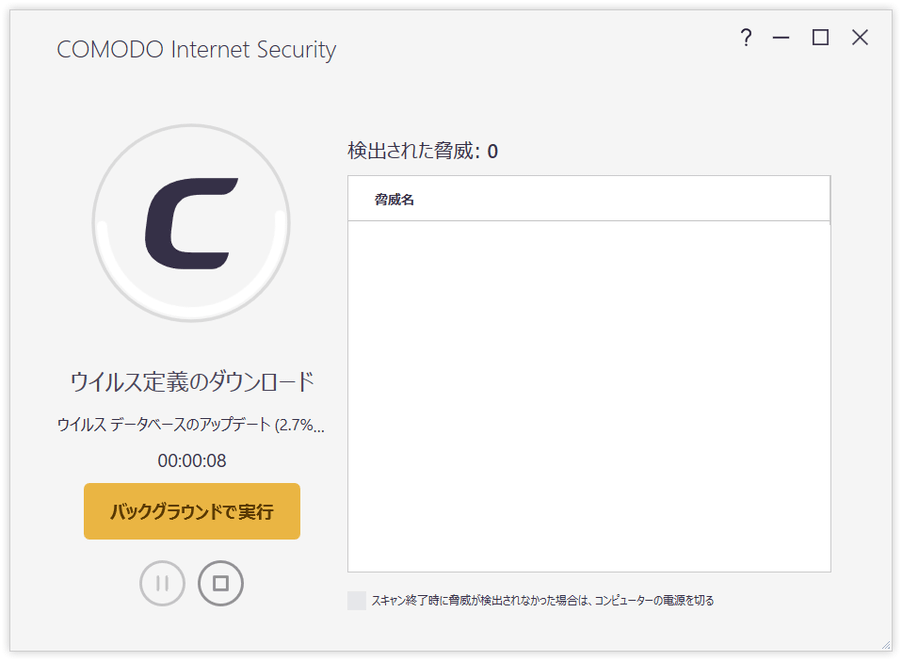The image size is (902, 661).
Task: Click inside the empty threat list area
Action: [x=589, y=396]
